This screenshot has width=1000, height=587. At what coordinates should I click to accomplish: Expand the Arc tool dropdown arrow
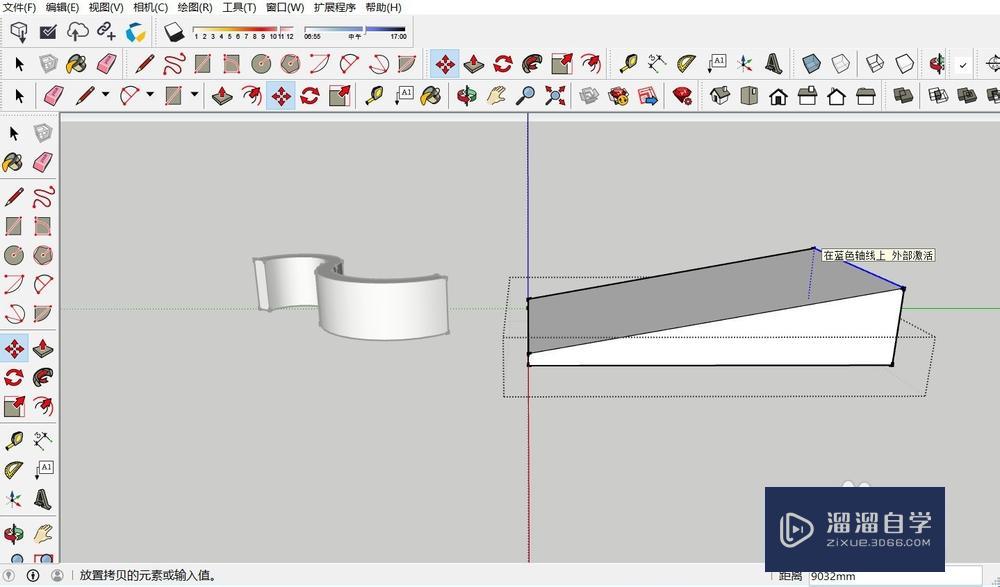[150, 95]
